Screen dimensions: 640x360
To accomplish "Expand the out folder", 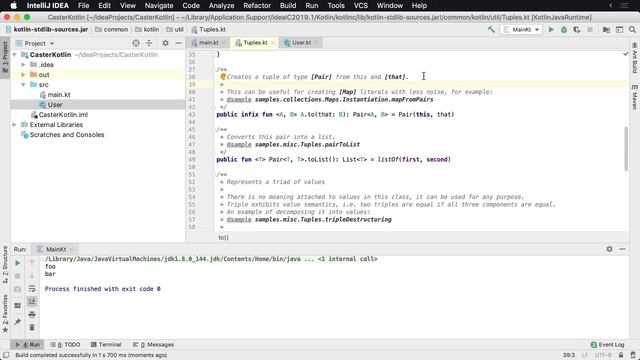I will pos(23,75).
